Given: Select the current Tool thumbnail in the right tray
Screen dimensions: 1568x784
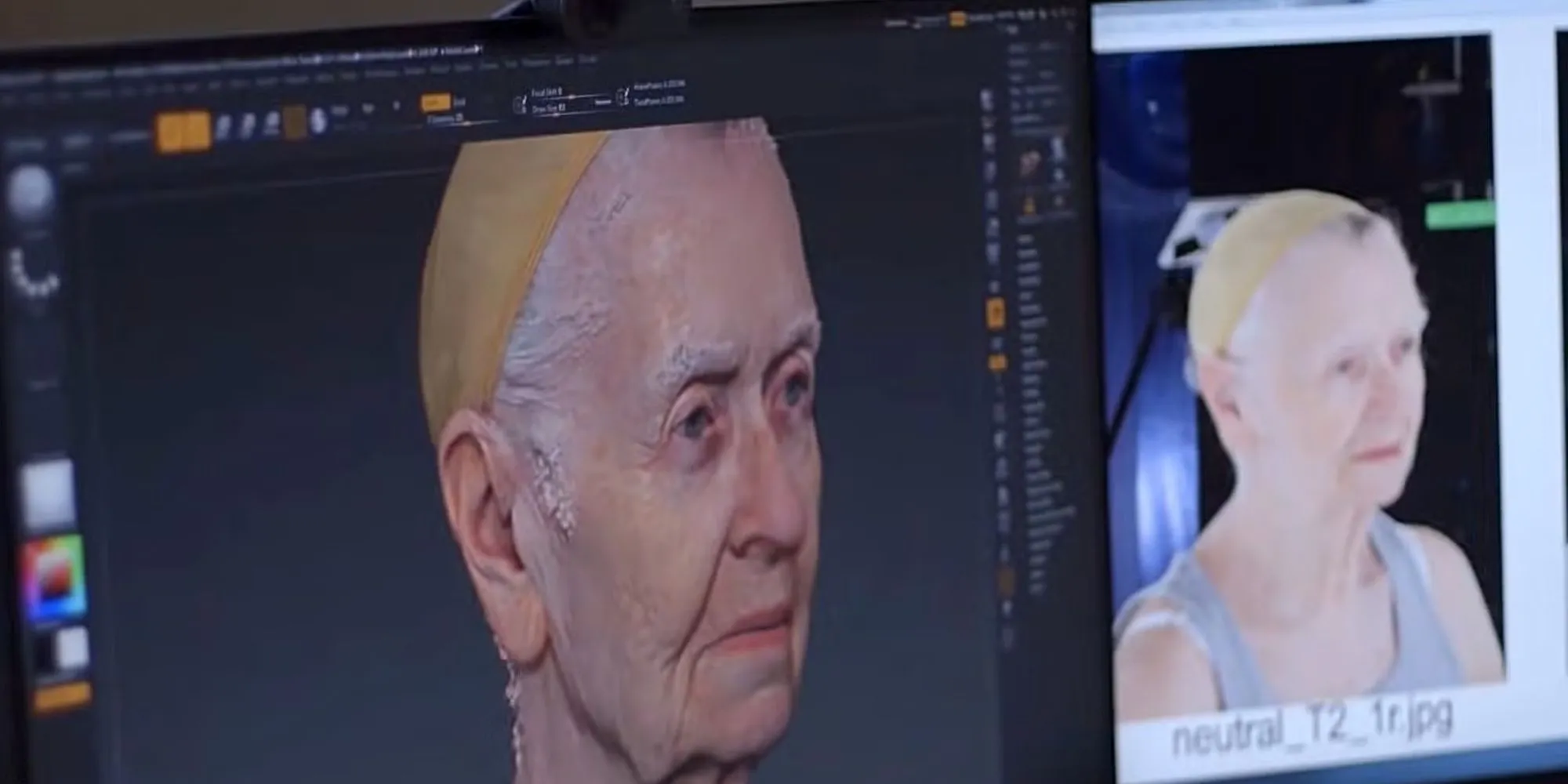Looking at the screenshot, I should tap(1029, 161).
